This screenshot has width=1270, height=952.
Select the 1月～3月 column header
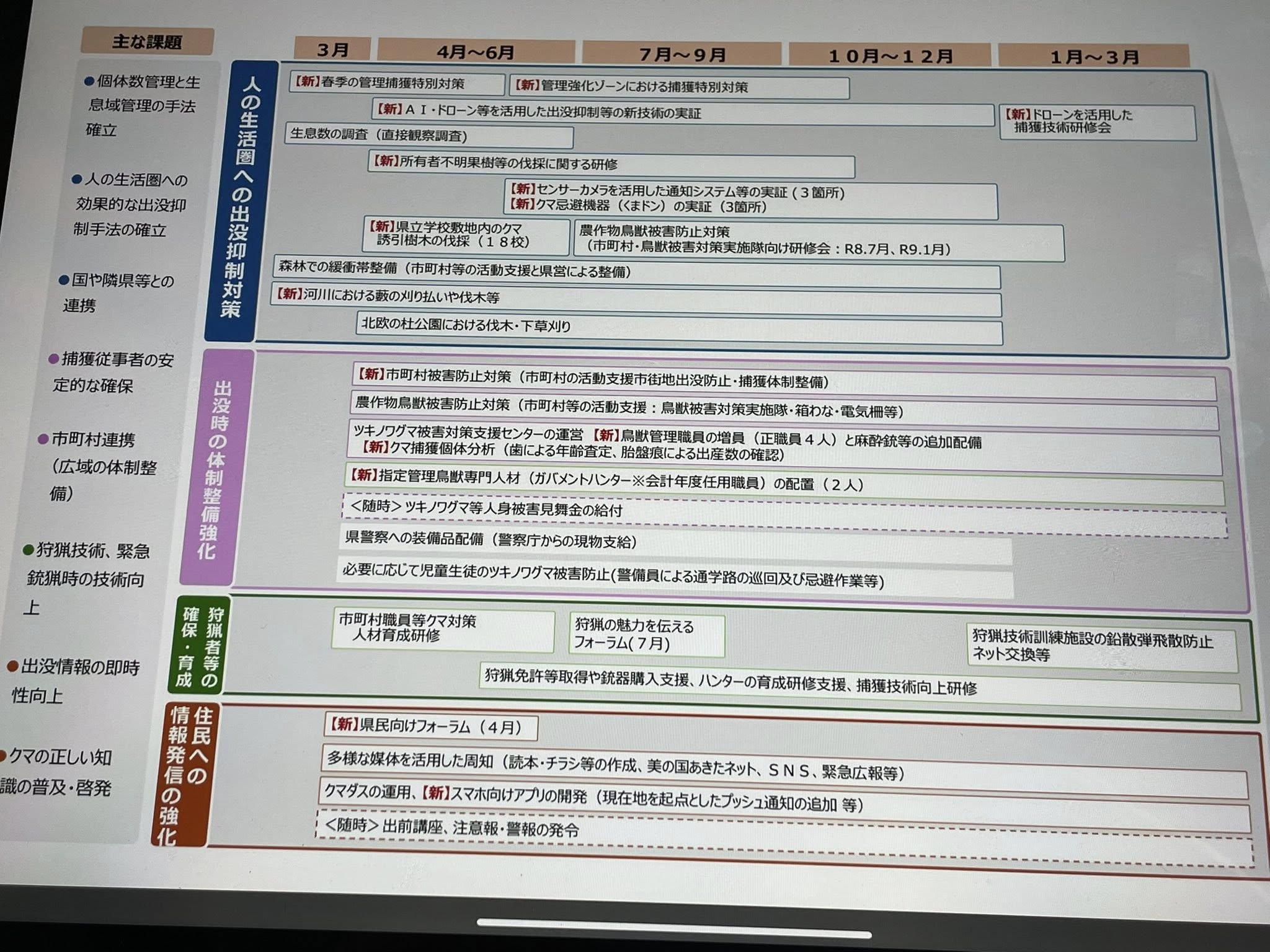[1095, 57]
